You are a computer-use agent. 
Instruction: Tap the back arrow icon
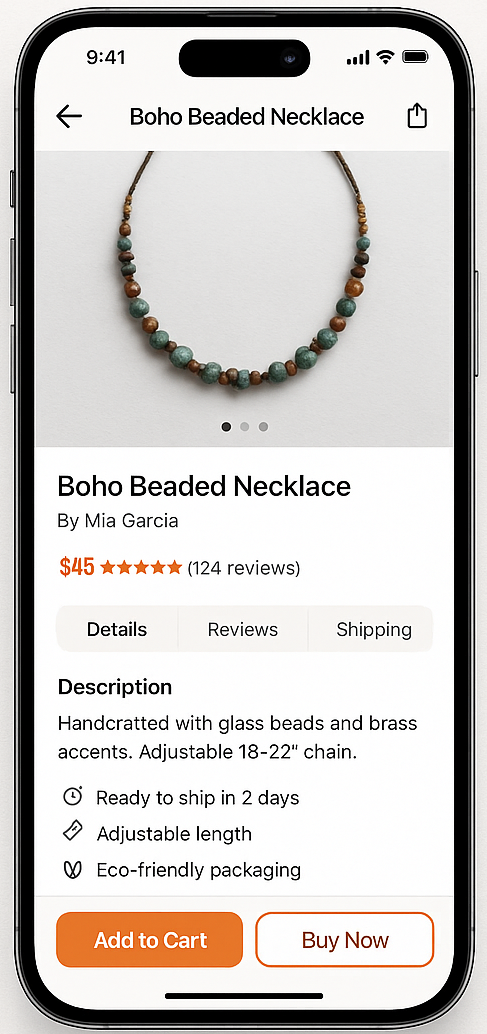[x=69, y=117]
